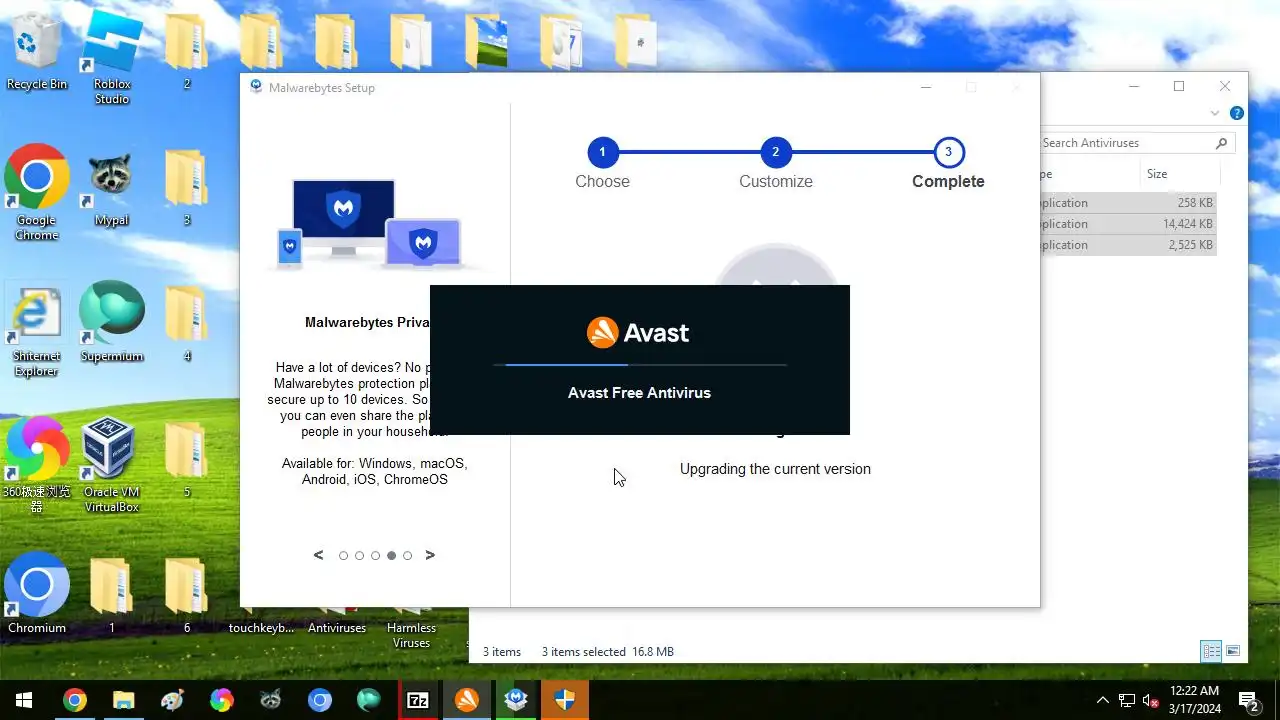This screenshot has height=720, width=1280.
Task: Open the 7-Zip taskbar icon
Action: coord(418,700)
